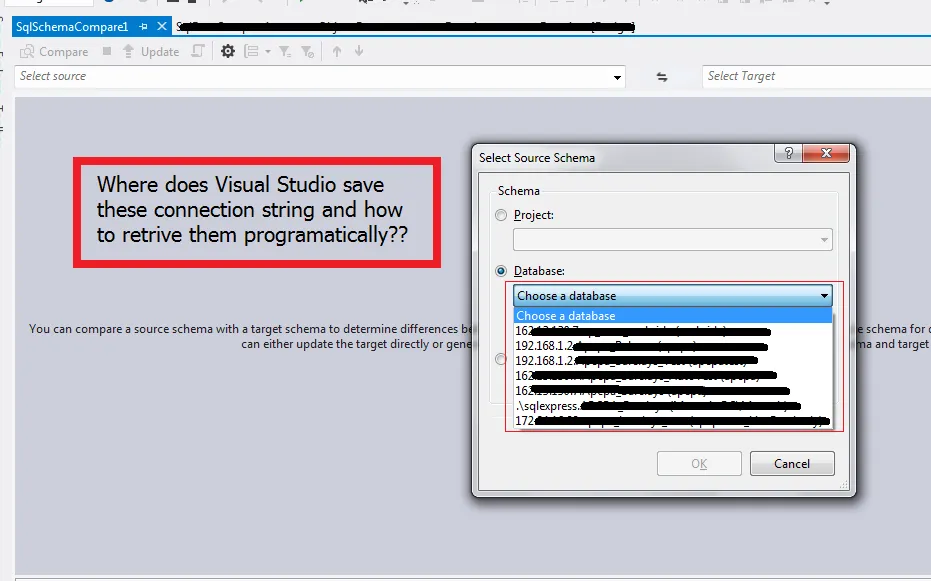The height and width of the screenshot is (581, 931).
Task: Open the disabled Project combo box
Action: 673,240
